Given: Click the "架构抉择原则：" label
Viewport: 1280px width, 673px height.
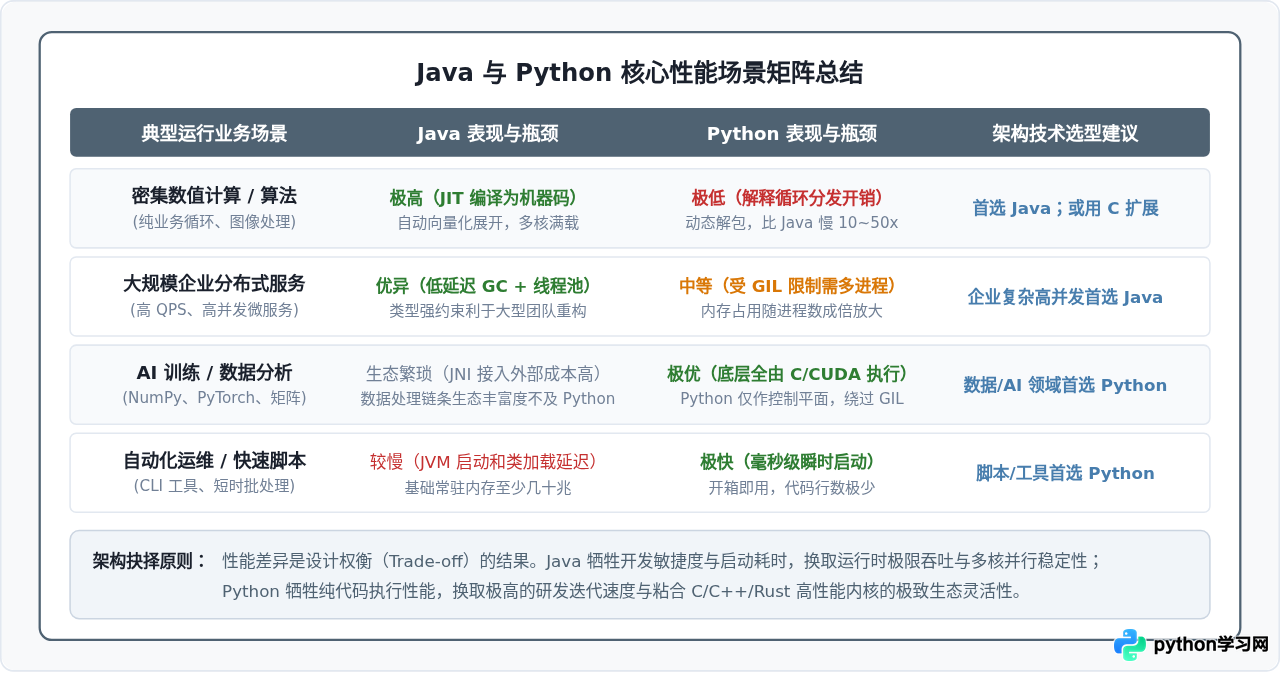Looking at the screenshot, I should (150, 561).
